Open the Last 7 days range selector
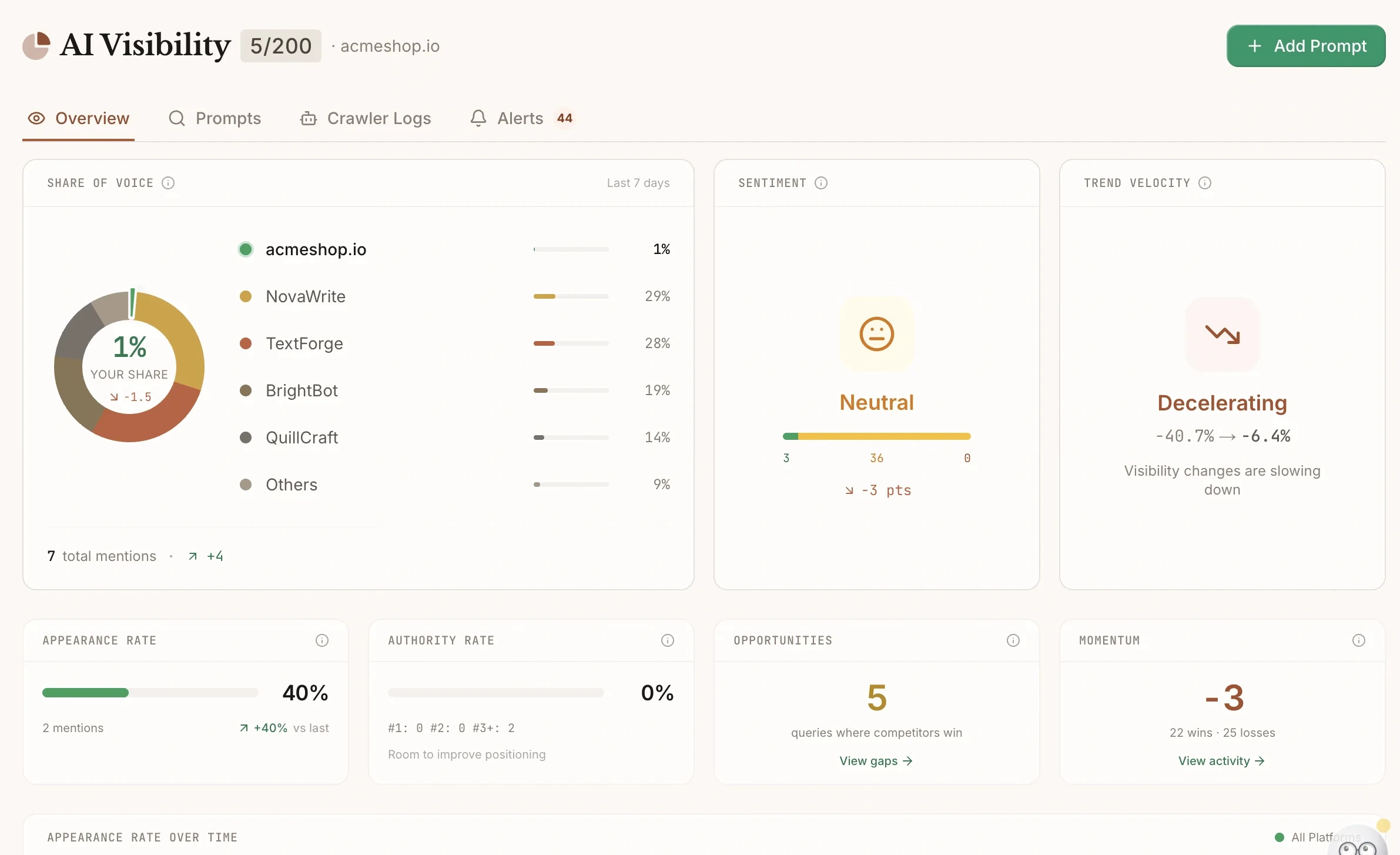 [x=638, y=183]
